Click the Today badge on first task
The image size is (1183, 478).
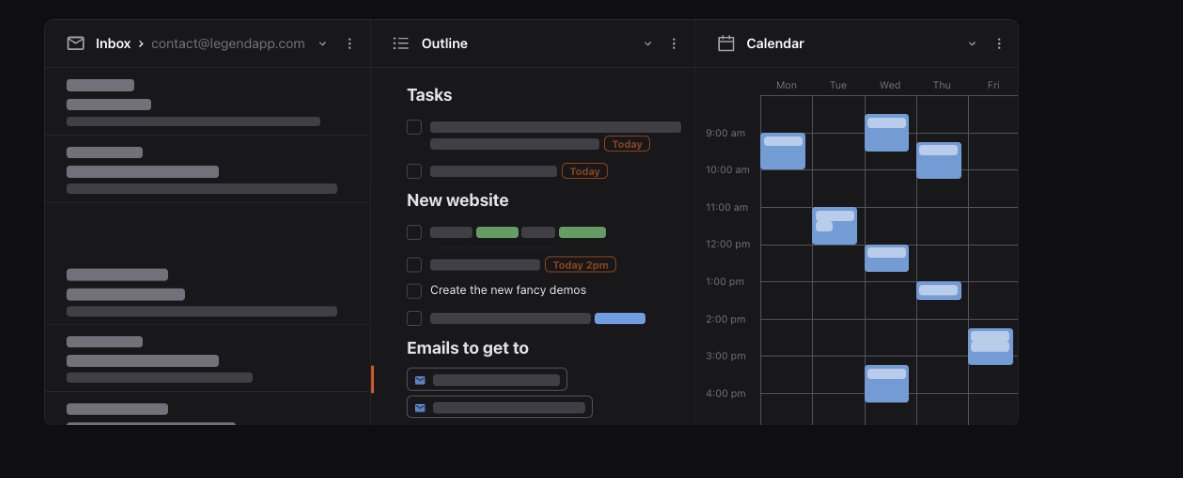click(627, 144)
